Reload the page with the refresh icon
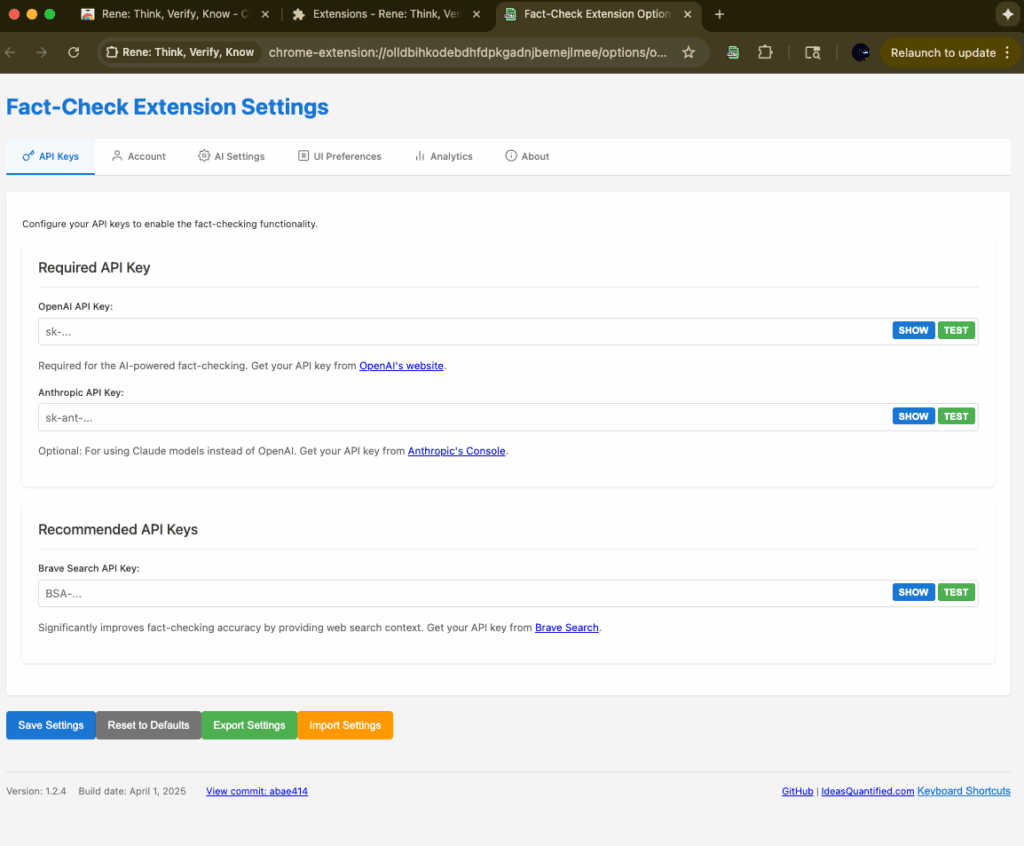The width and height of the screenshot is (1024, 846). tap(73, 53)
